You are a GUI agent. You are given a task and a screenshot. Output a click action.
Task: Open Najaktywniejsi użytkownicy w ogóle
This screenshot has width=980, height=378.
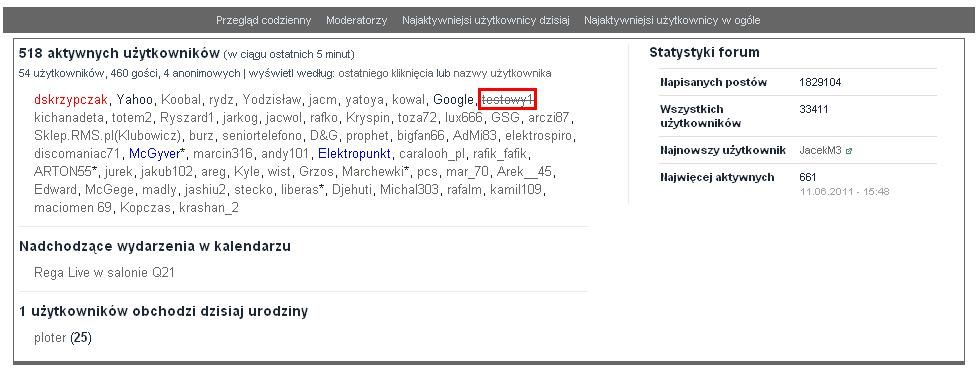tap(672, 20)
